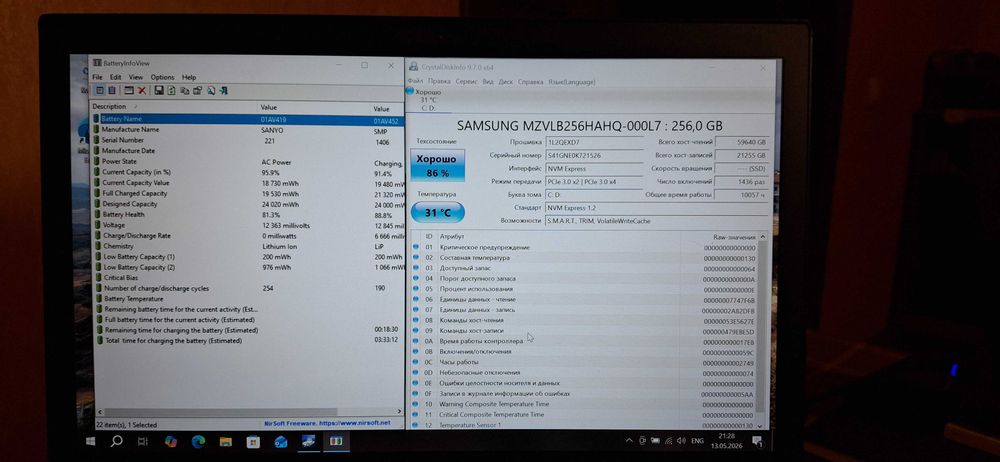
Task: Click the blue status dot for attribute 05
Action: click(416, 289)
